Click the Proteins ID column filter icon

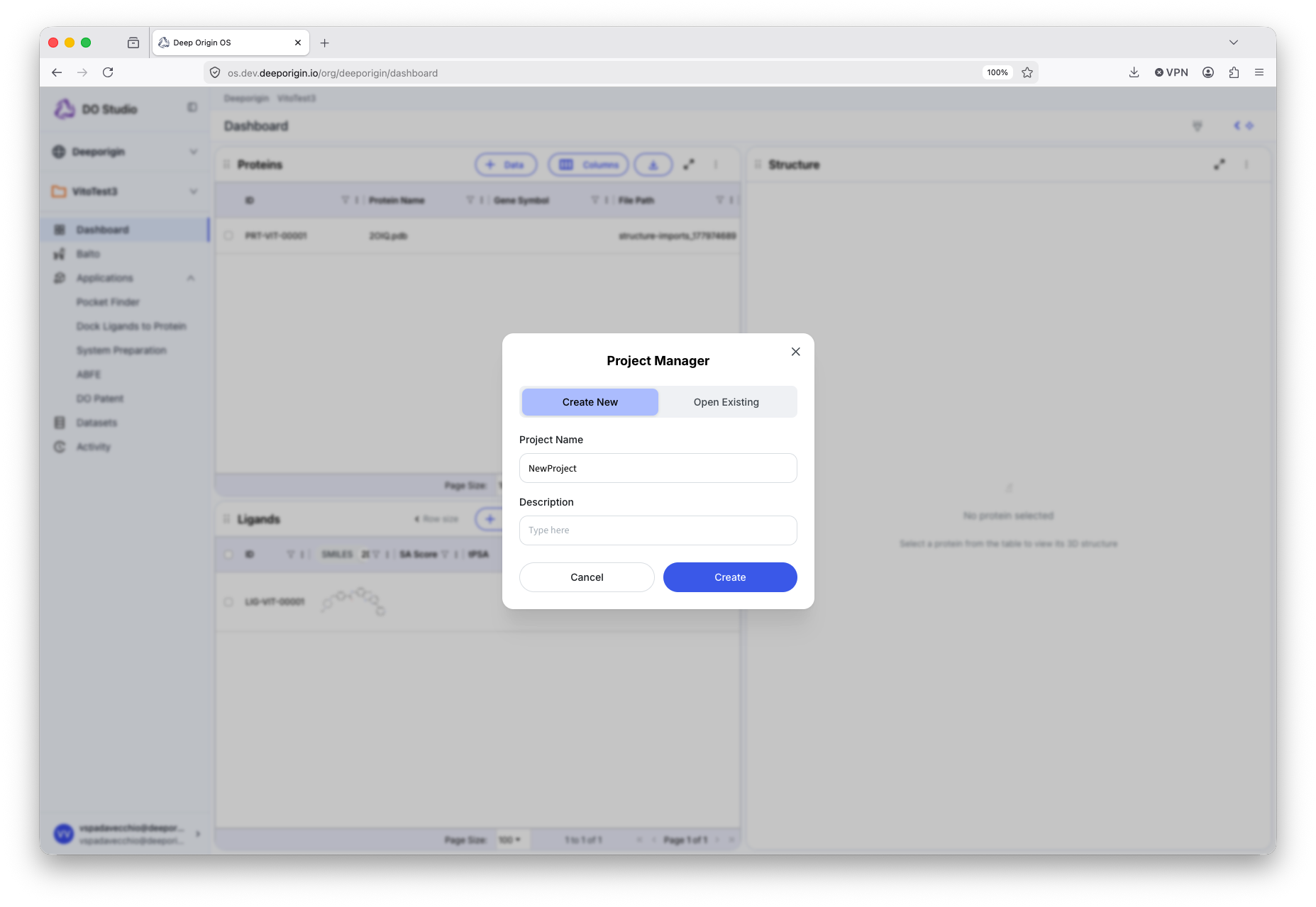[345, 200]
